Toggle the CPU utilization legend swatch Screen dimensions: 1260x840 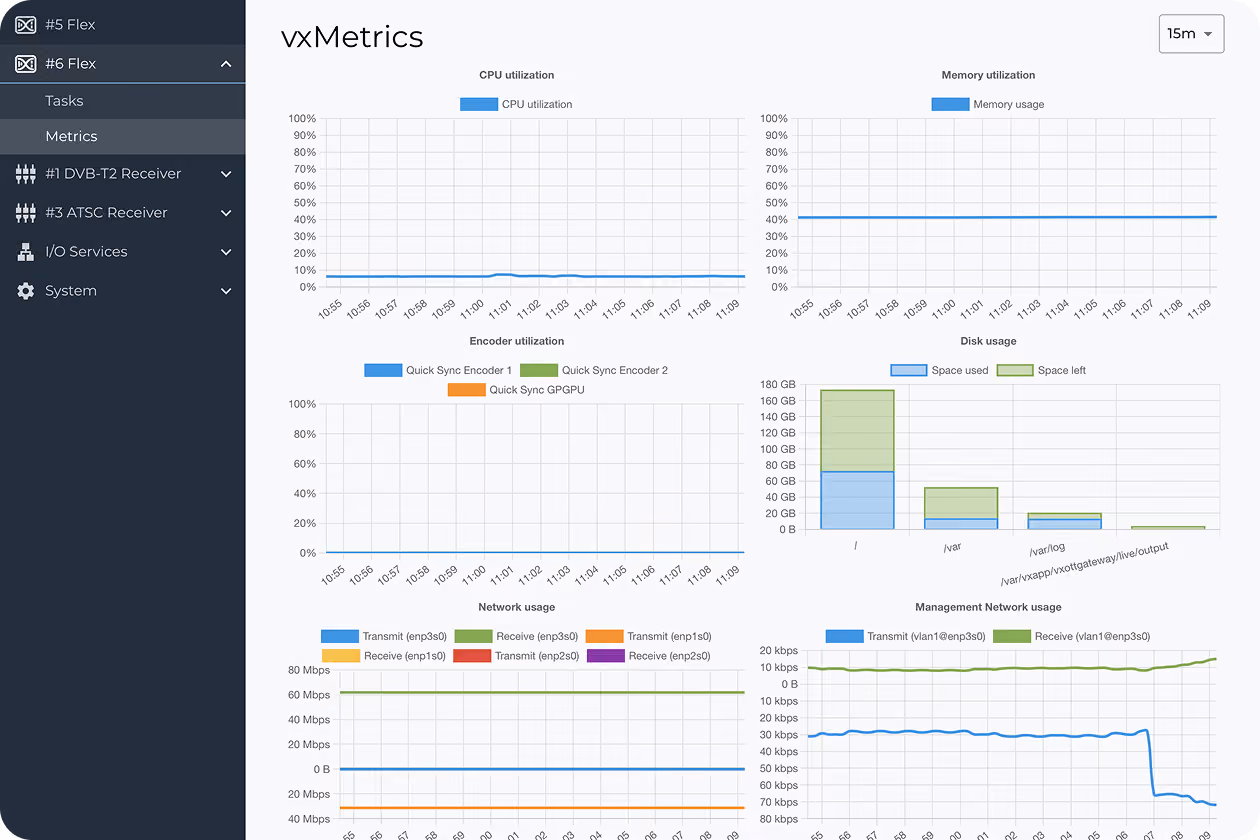[479, 104]
